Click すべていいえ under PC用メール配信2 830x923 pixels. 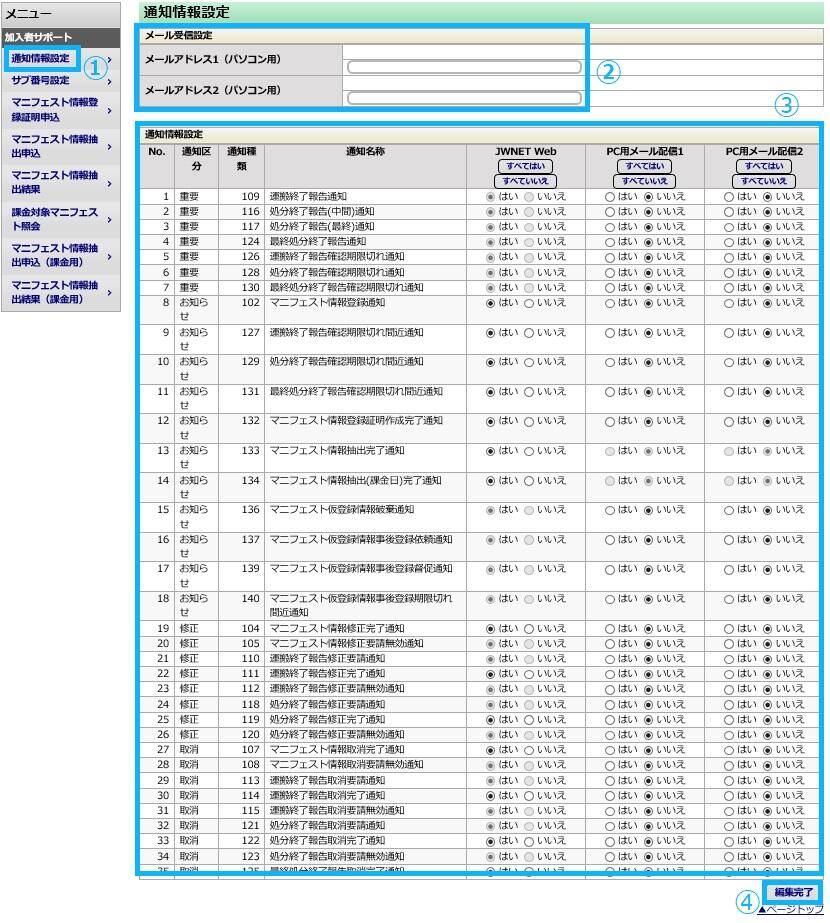763,181
